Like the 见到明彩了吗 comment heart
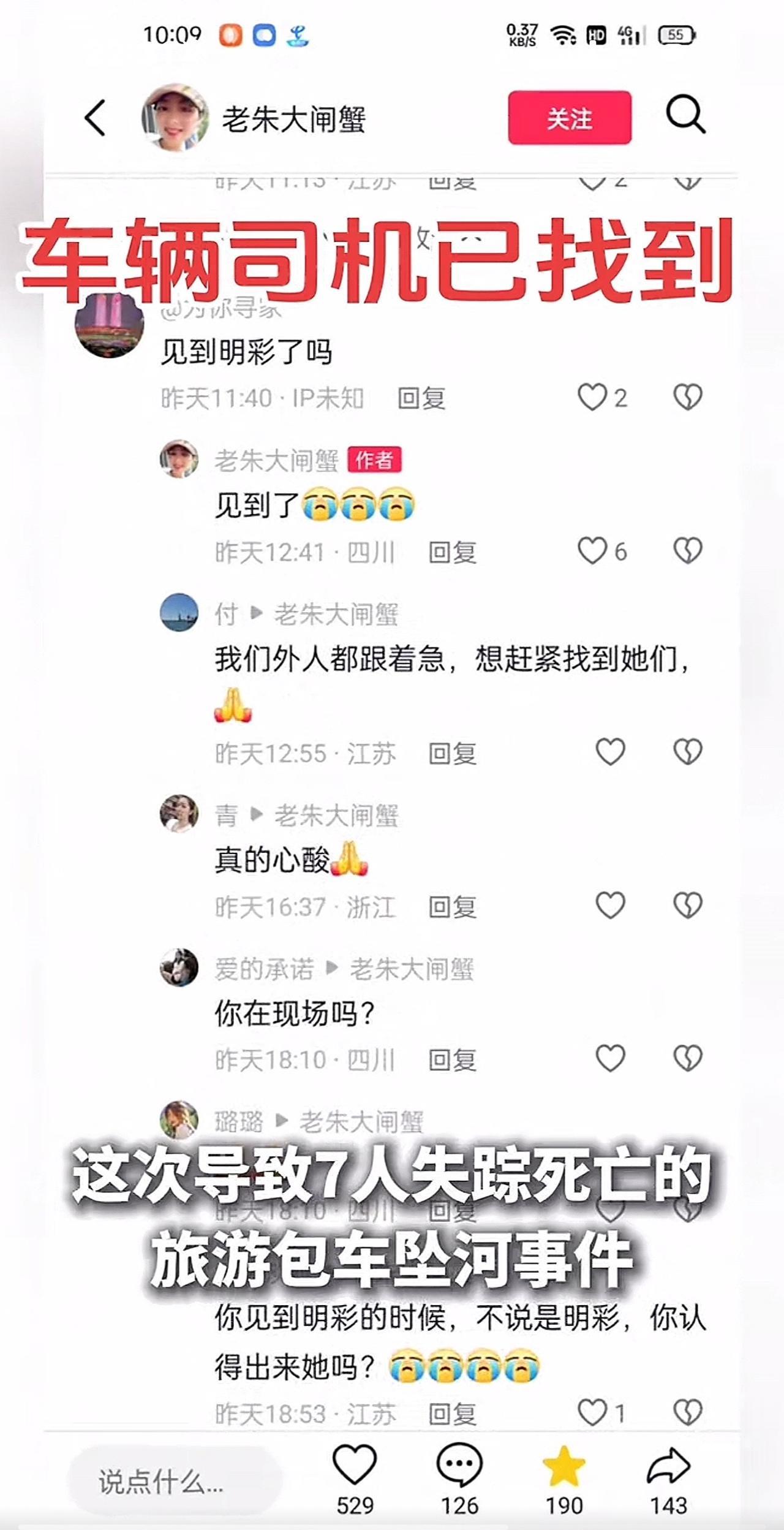Screen dimensions: 784x1530 point(592,397)
